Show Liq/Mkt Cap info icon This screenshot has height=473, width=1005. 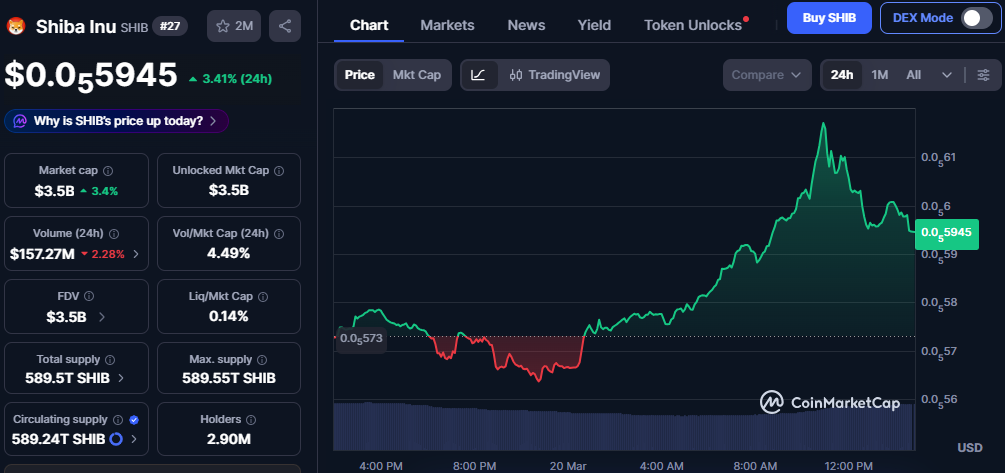tap(263, 297)
